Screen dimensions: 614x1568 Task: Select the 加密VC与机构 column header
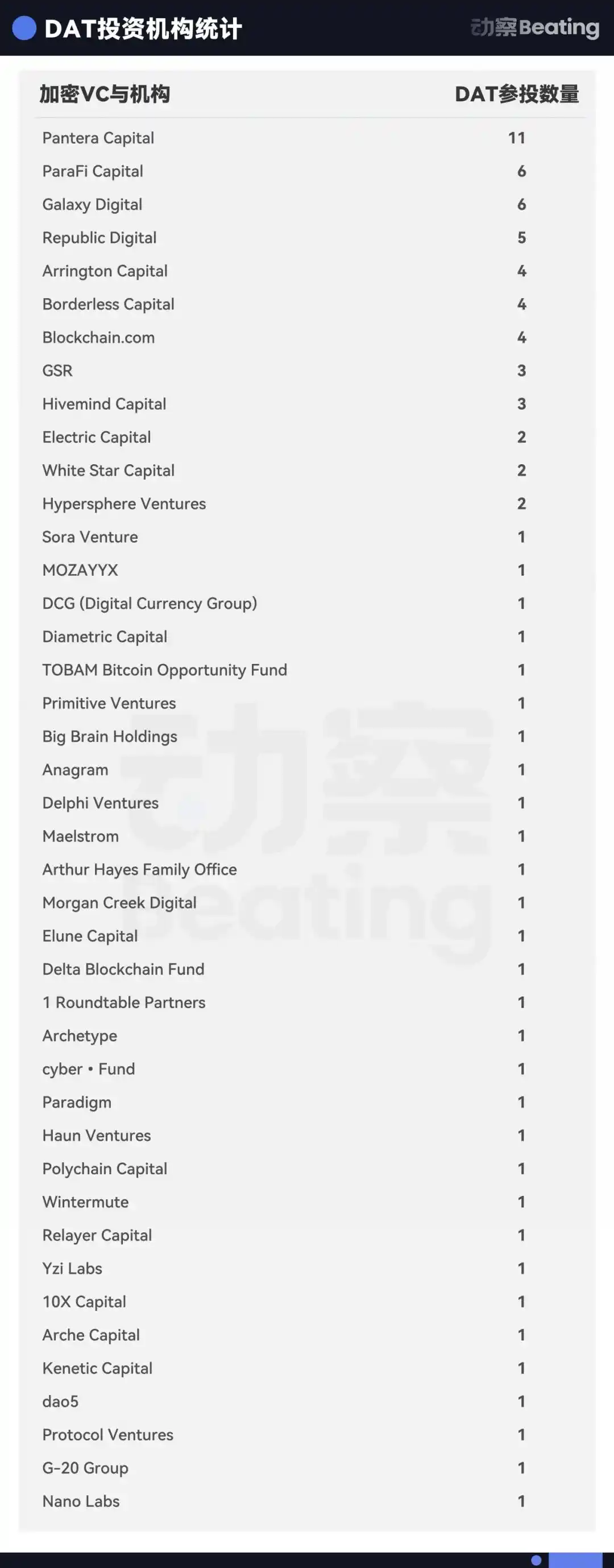105,94
